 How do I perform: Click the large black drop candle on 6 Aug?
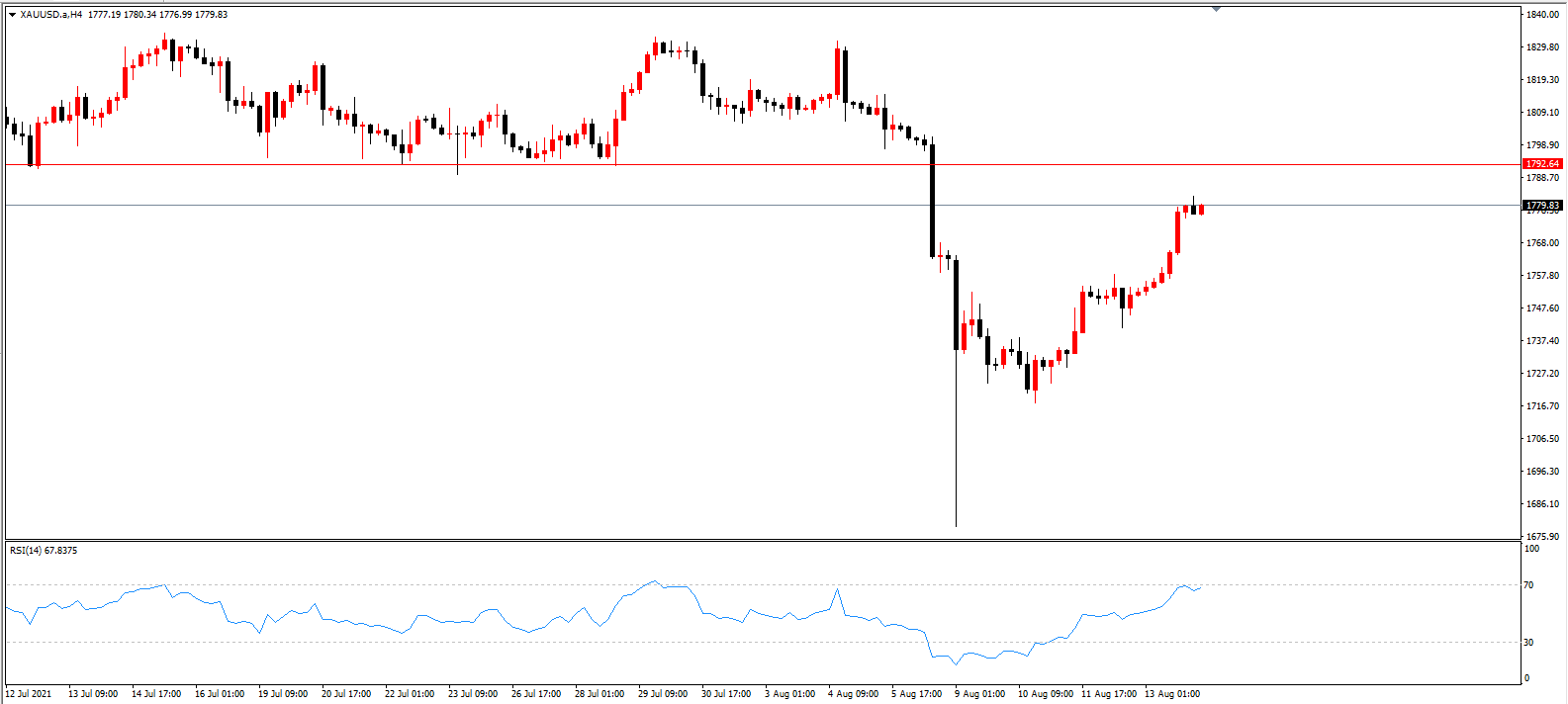point(933,201)
